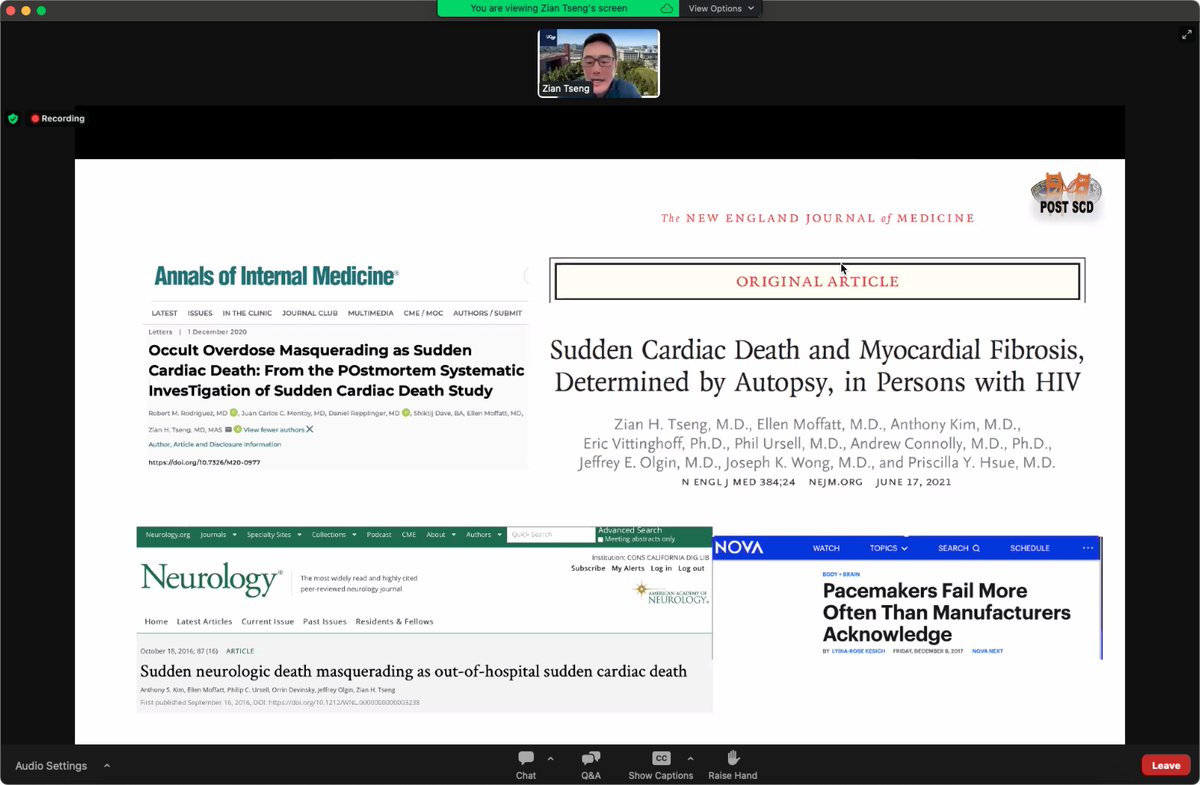Open MULTIMEDIA tab in Annals
1200x785 pixels.
pos(370,313)
